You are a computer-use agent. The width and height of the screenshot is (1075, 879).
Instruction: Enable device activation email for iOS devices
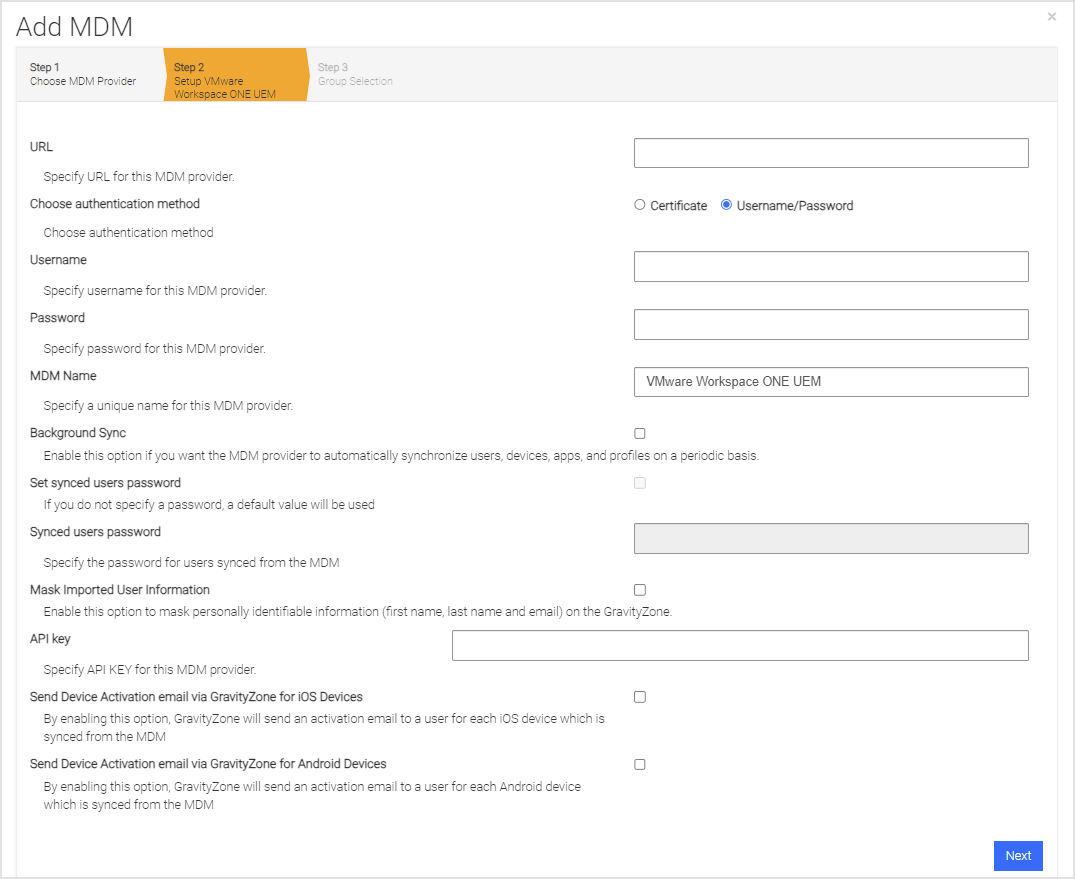click(639, 696)
